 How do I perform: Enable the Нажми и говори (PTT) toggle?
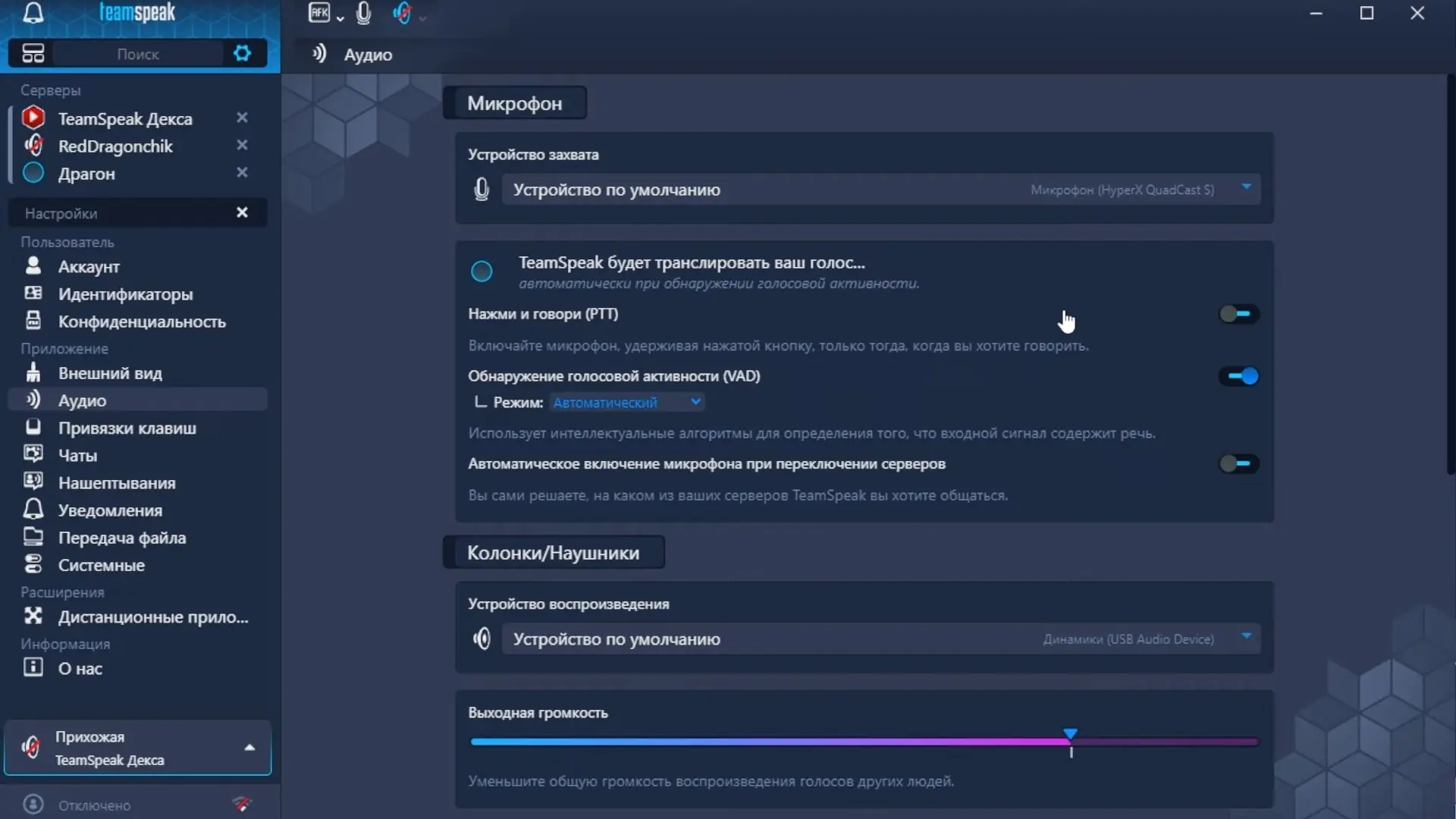1239,314
